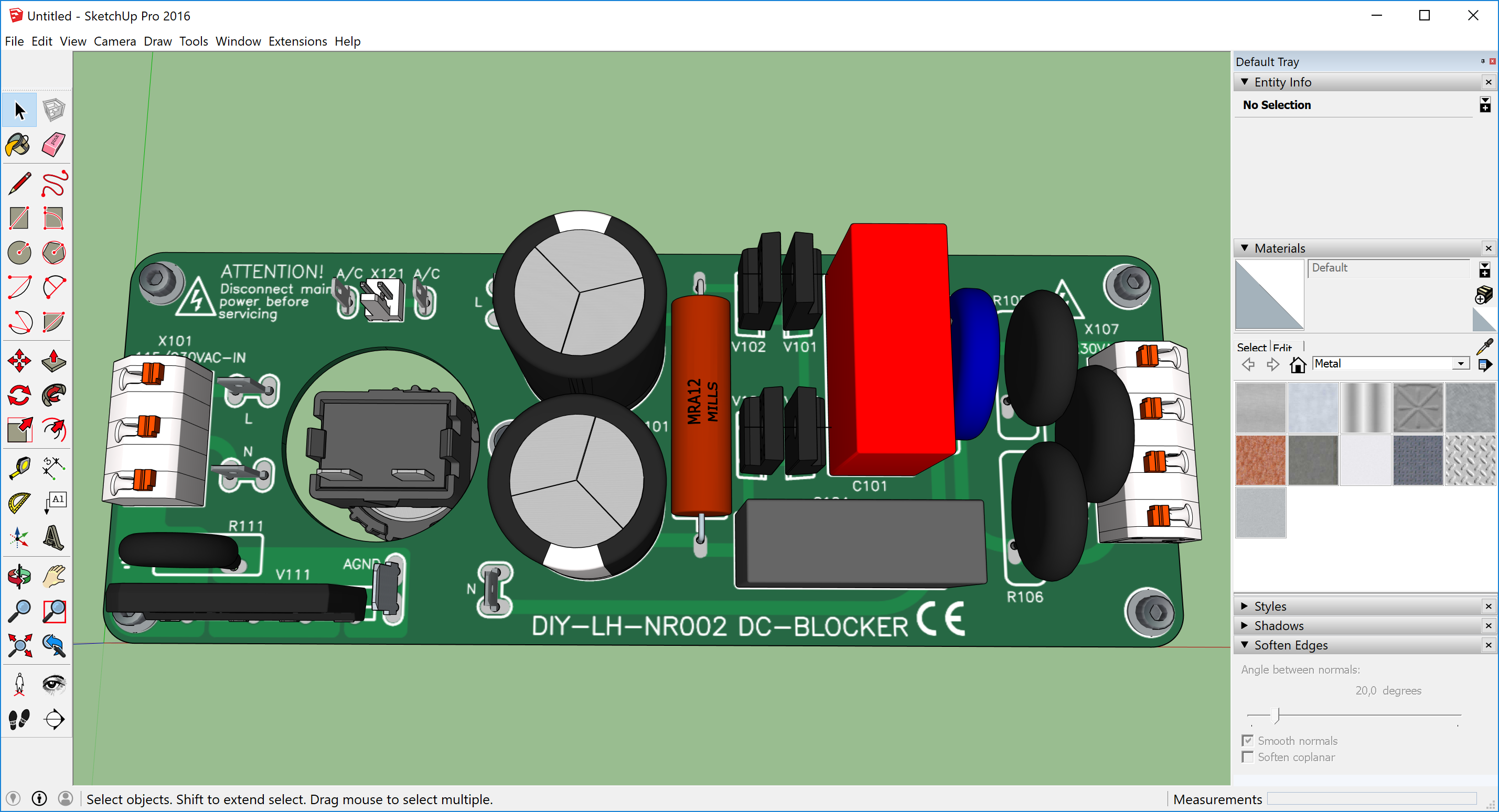Pick the diamond plate metal swatch

1470,460
